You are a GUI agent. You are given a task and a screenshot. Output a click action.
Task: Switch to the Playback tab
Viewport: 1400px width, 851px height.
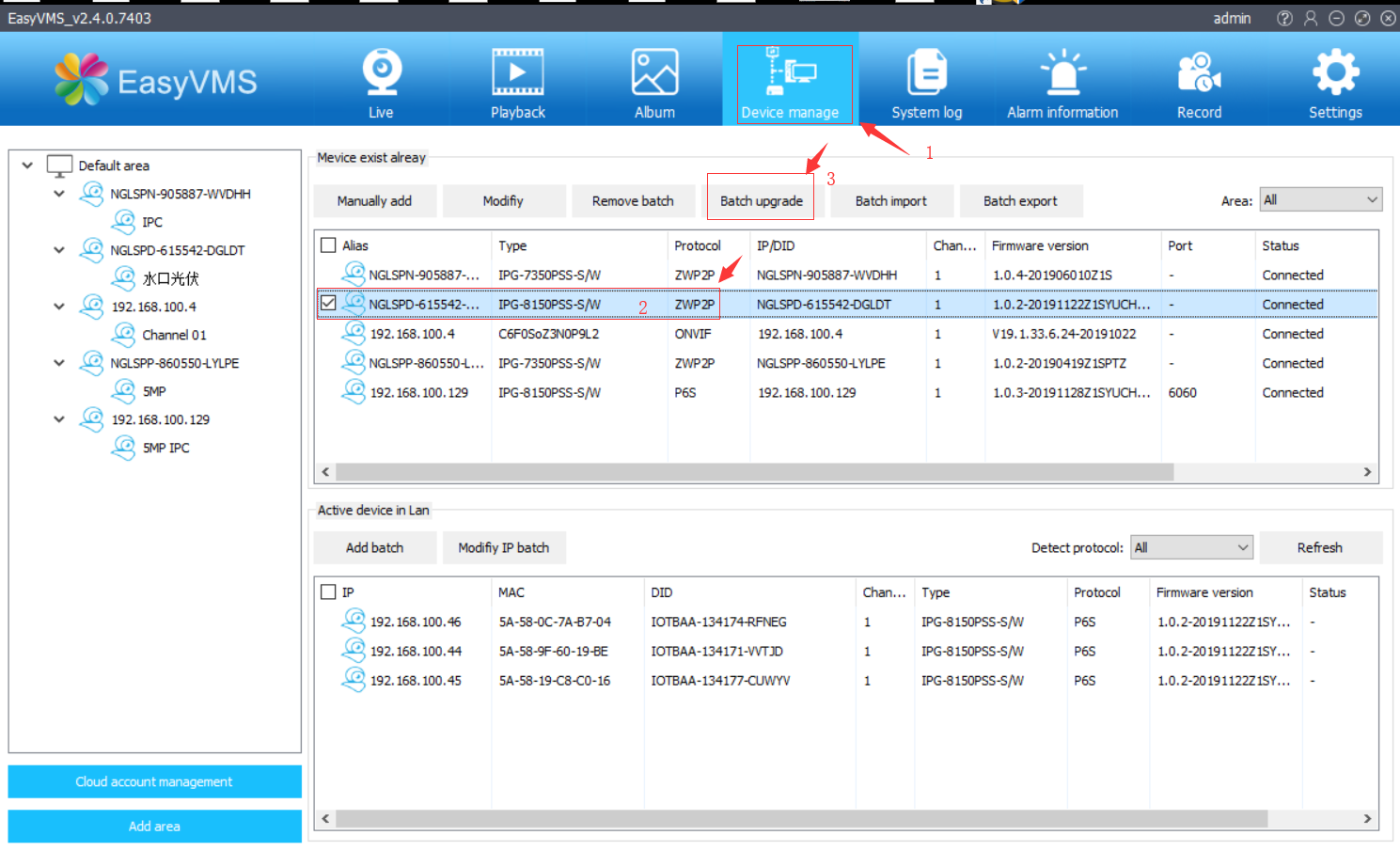(517, 83)
